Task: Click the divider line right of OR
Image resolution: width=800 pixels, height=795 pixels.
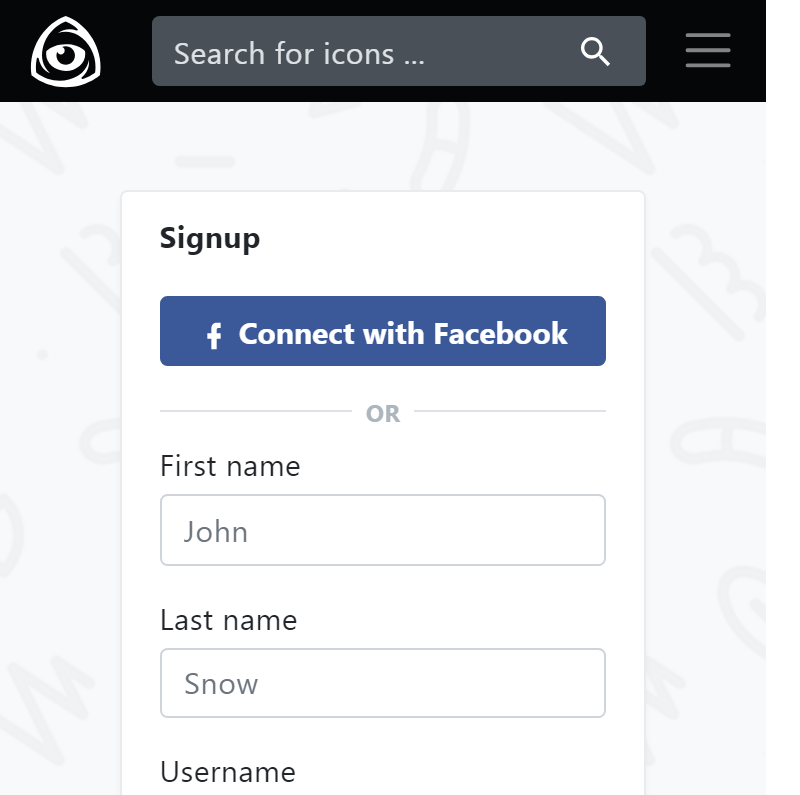Action: (x=510, y=410)
